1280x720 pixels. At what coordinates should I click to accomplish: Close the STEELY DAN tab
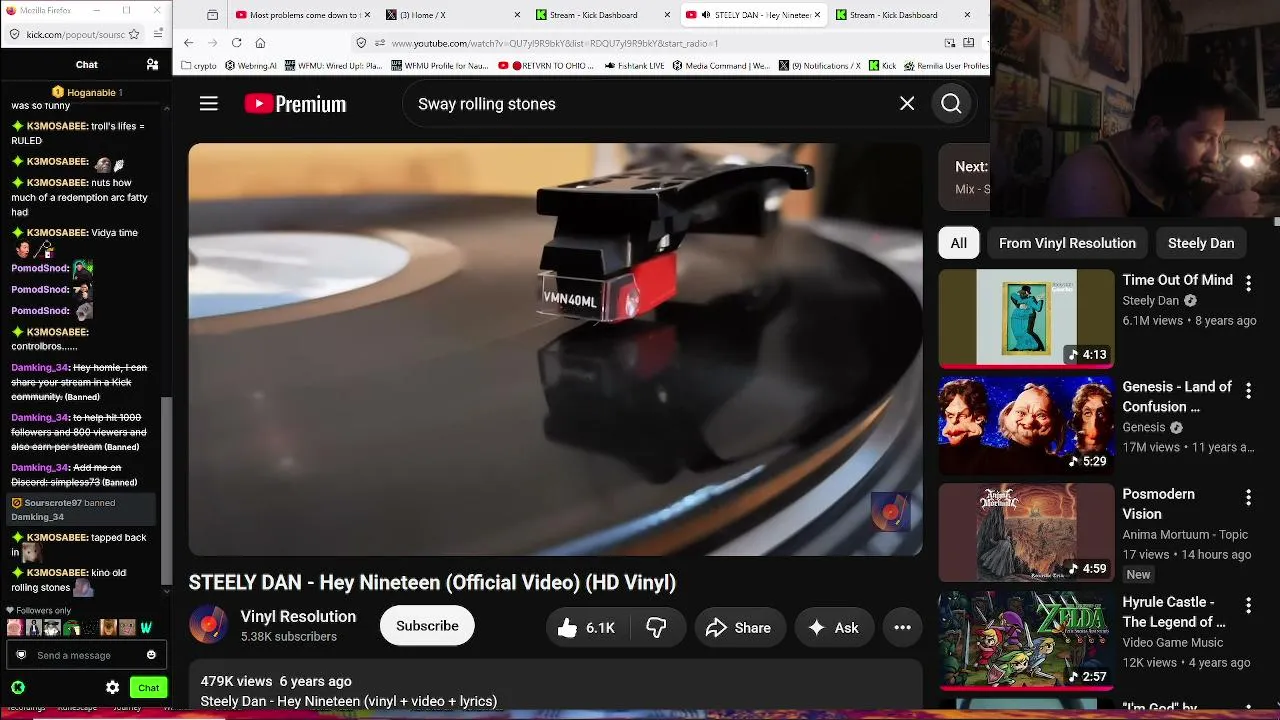coord(818,15)
